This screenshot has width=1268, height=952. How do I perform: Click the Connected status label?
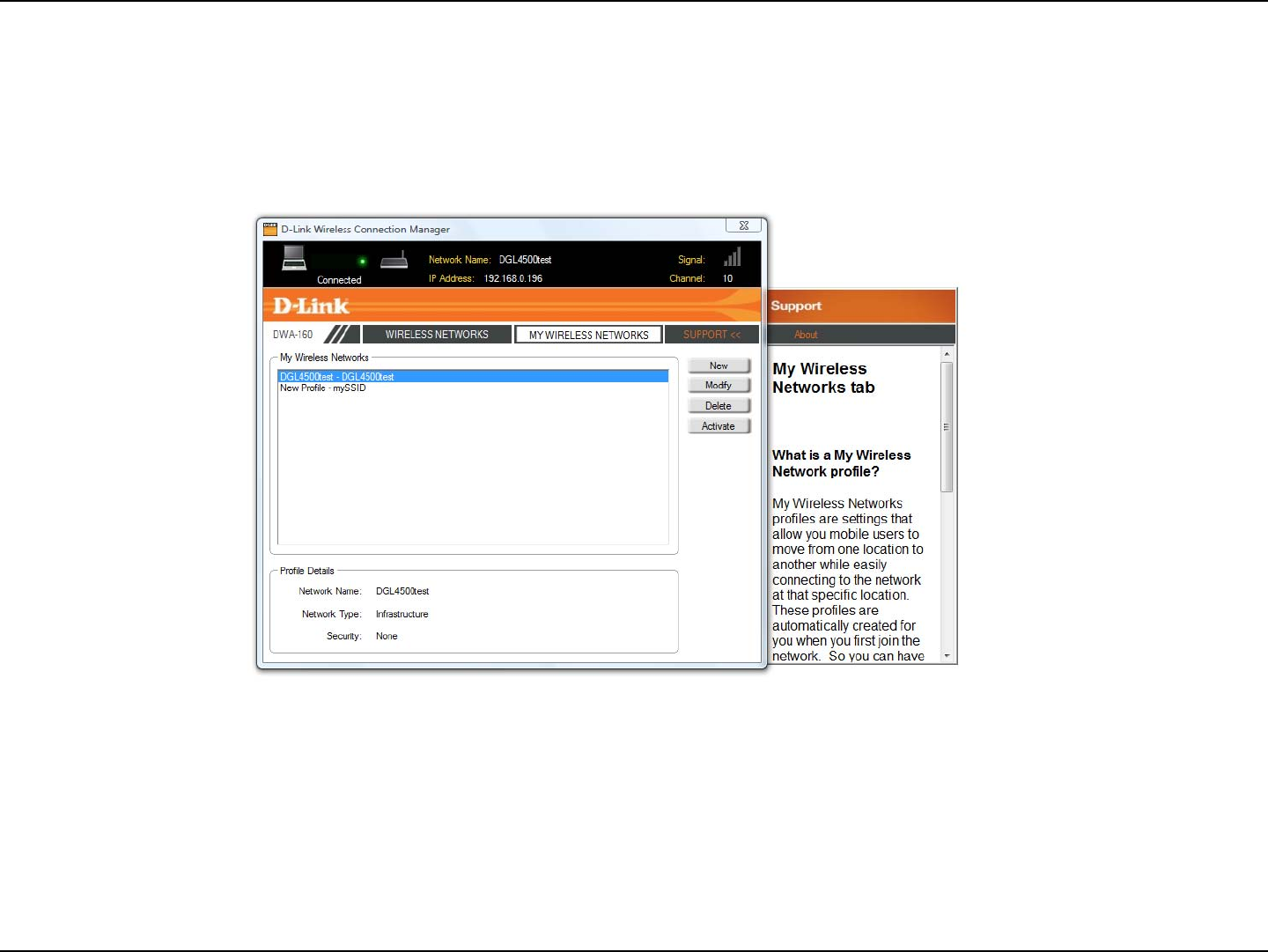(339, 280)
